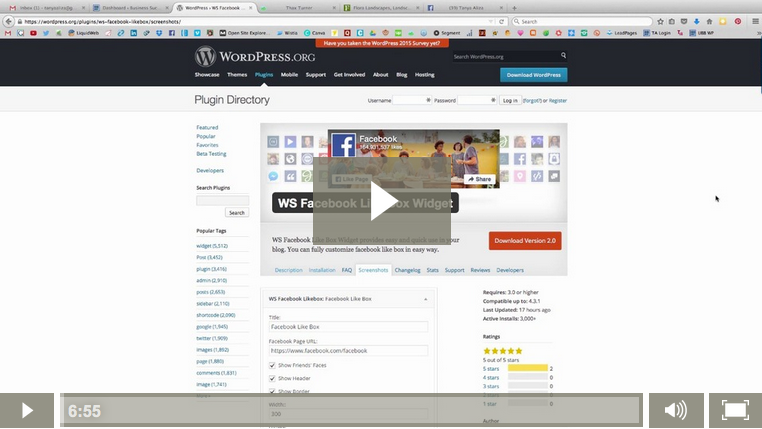This screenshot has width=762, height=429.
Task: Click the Facebook Page URL field
Action: coord(348,351)
